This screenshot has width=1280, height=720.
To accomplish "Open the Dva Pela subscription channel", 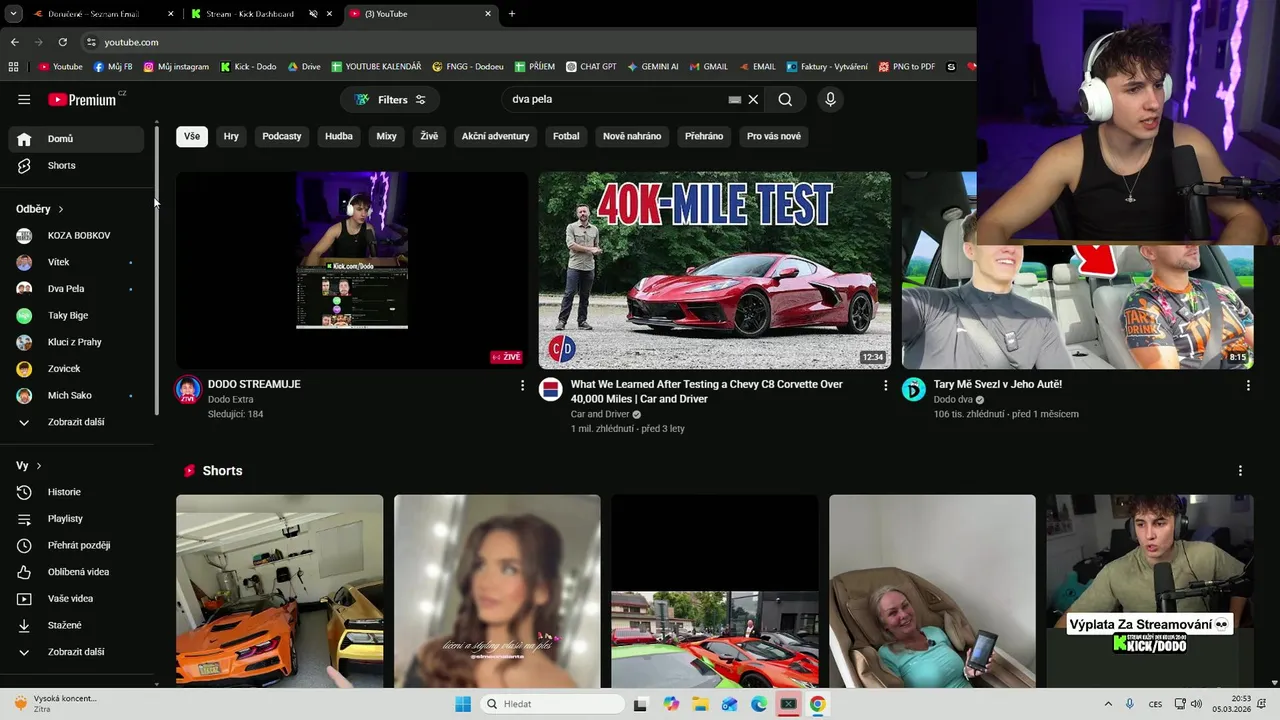I will [x=76, y=289].
